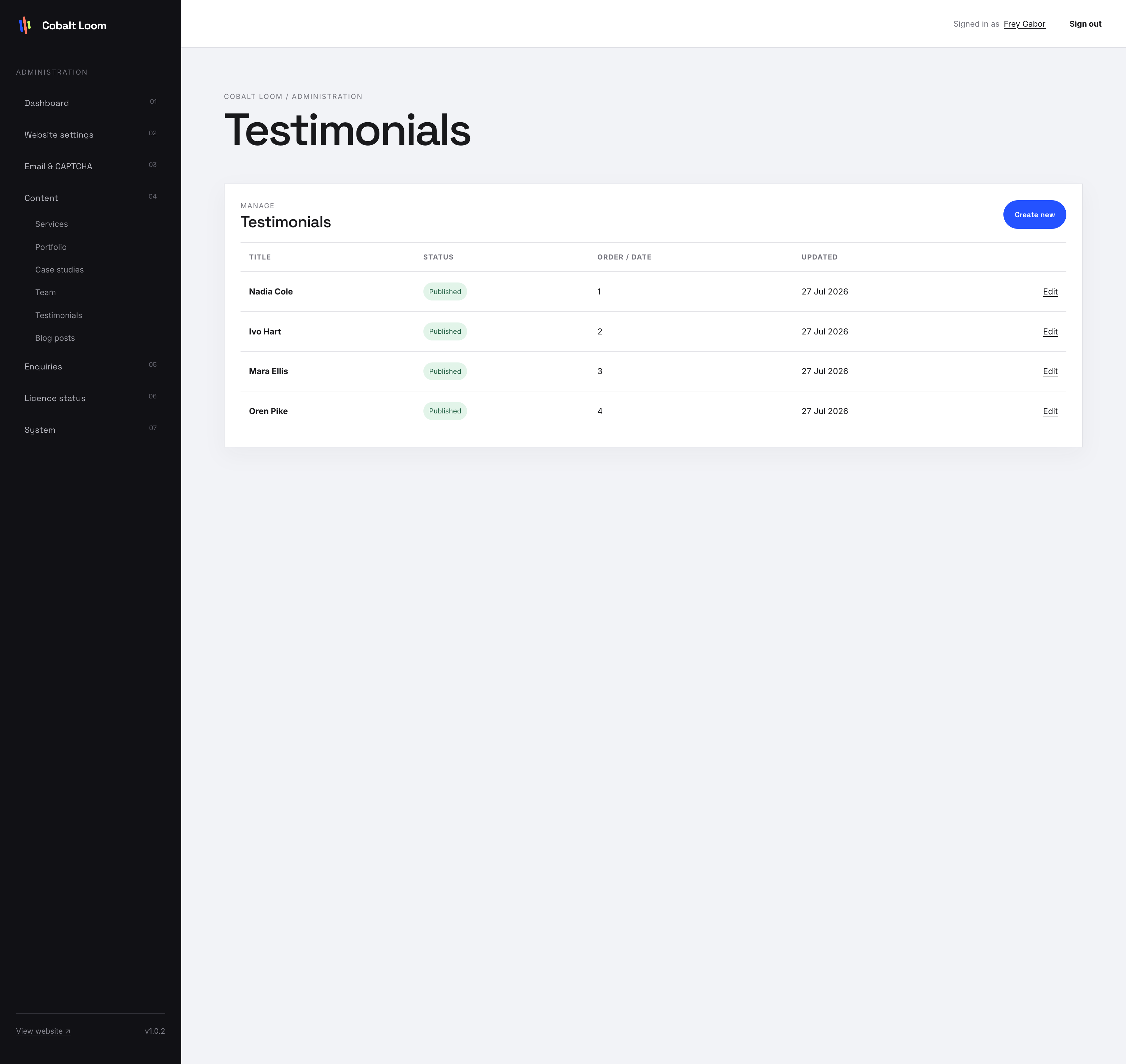Click Sign out

coord(1085,24)
